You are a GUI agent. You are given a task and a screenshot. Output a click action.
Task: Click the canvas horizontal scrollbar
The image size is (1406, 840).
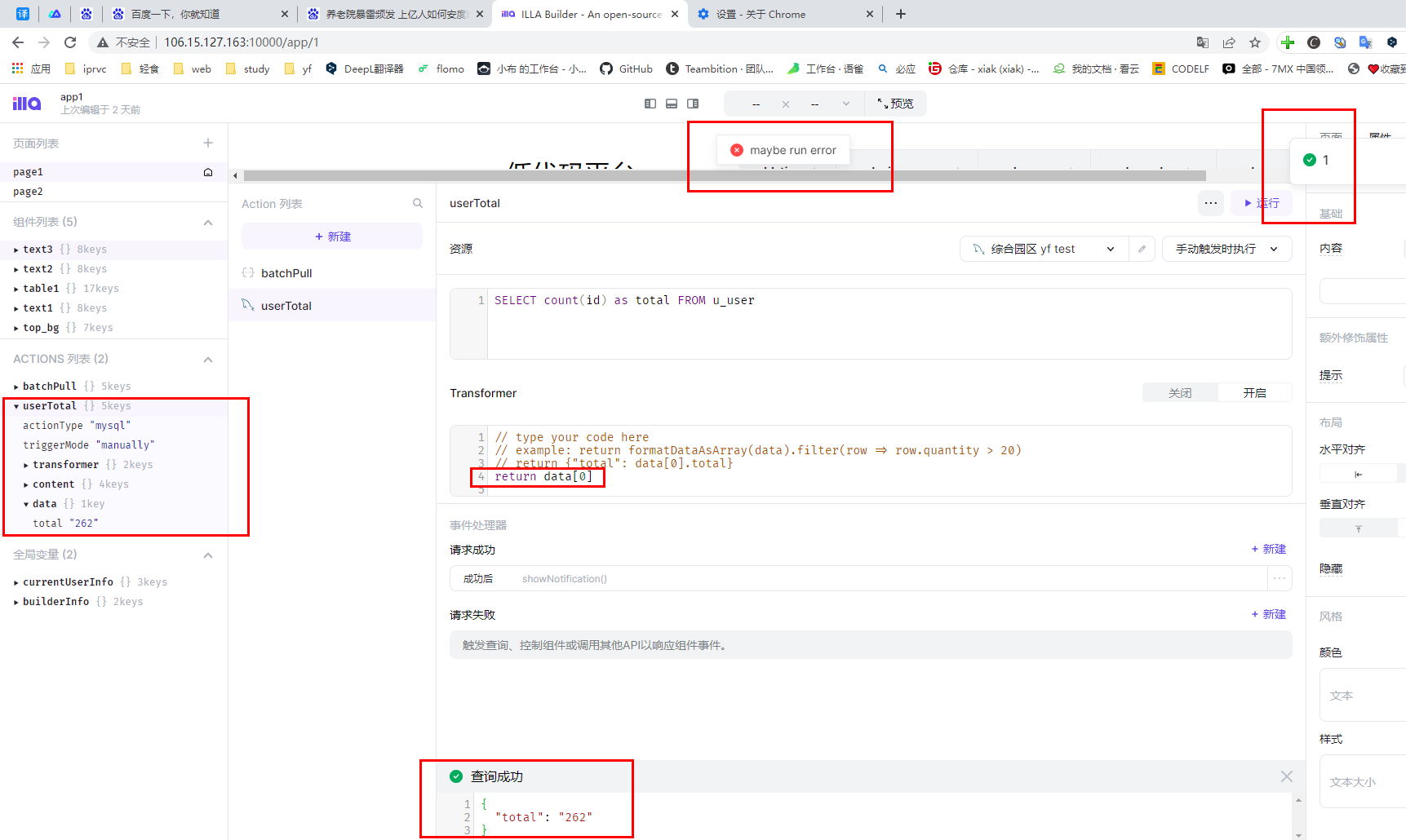[725, 175]
